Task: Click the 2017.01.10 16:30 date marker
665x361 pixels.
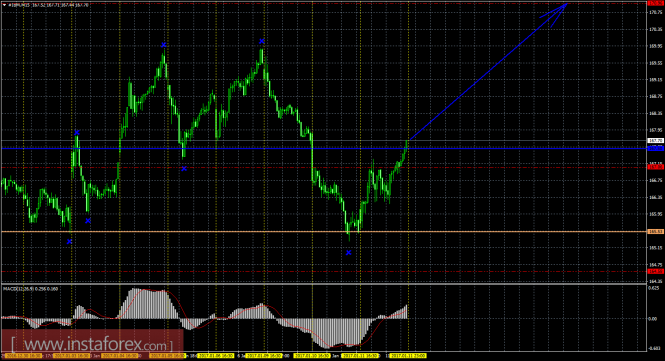Action: coord(312,355)
